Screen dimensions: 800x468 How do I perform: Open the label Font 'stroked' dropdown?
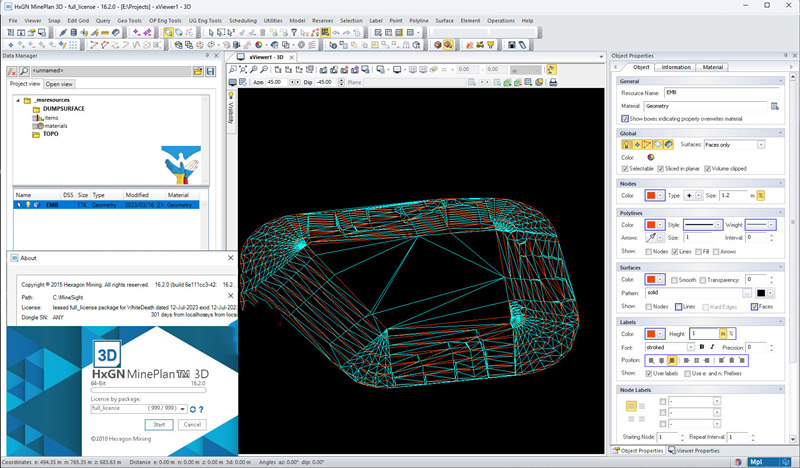click(x=690, y=347)
